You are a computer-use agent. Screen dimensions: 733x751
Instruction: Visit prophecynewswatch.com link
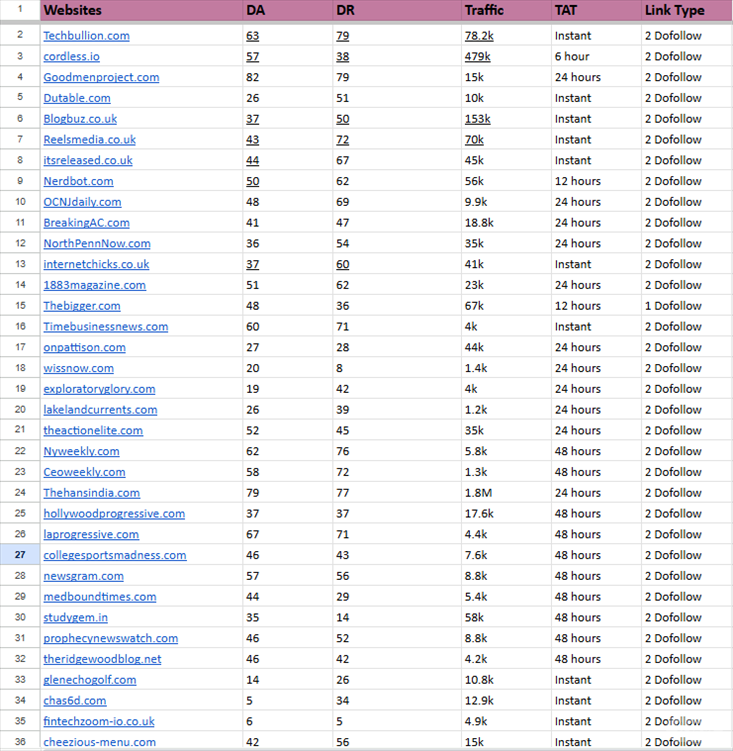point(111,638)
